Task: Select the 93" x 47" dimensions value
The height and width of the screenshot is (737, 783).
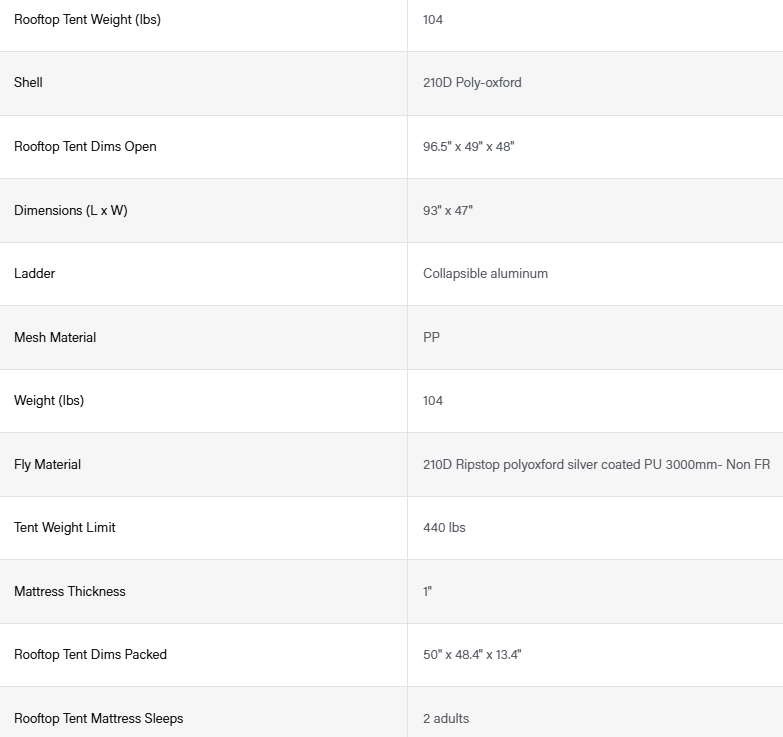Action: pyautogui.click(x=447, y=210)
